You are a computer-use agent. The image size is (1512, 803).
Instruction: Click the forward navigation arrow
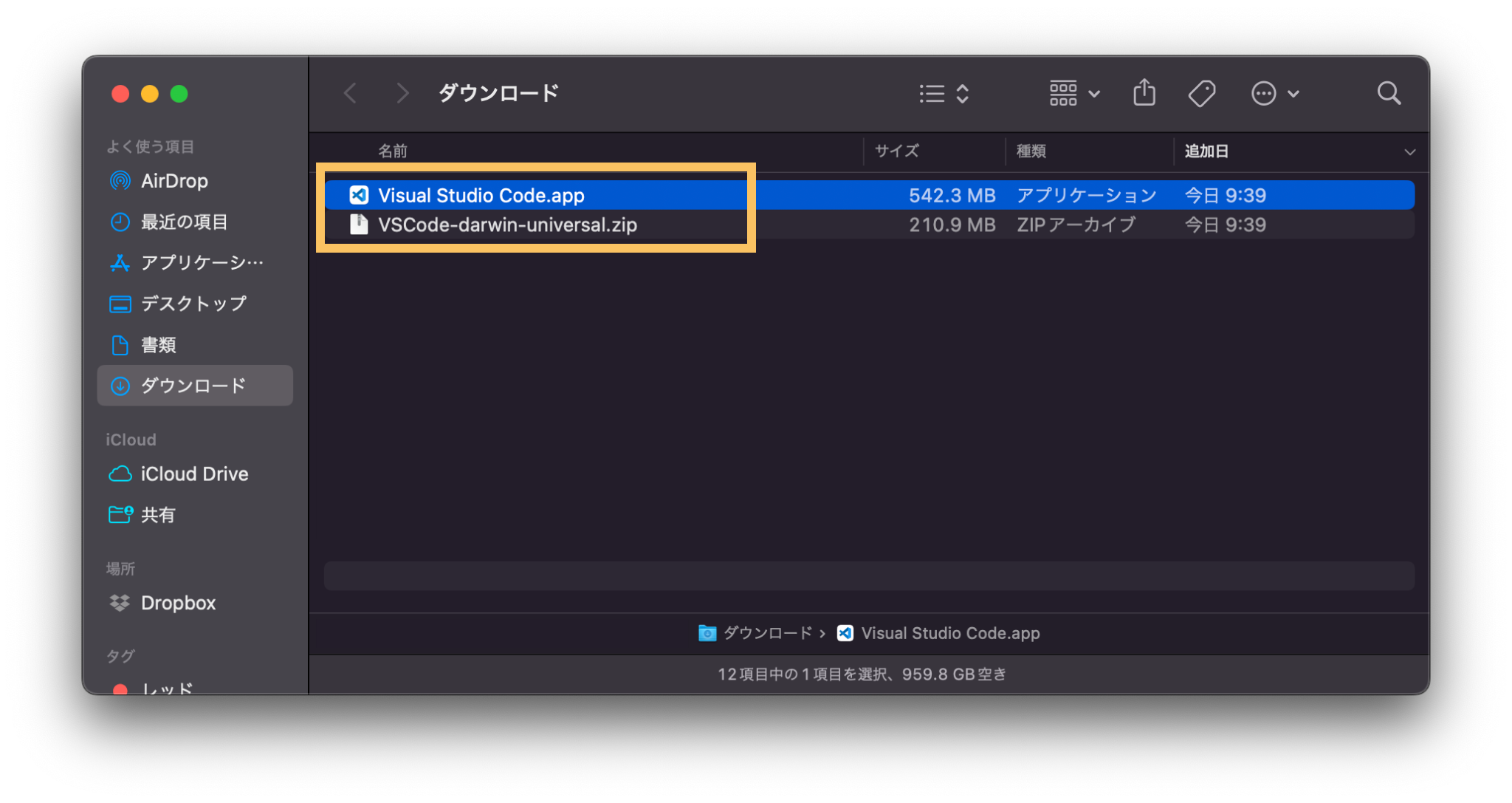[x=402, y=94]
